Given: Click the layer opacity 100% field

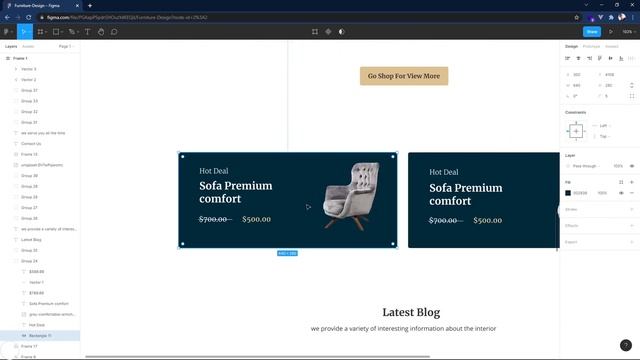Looking at the screenshot, I should (x=618, y=166).
